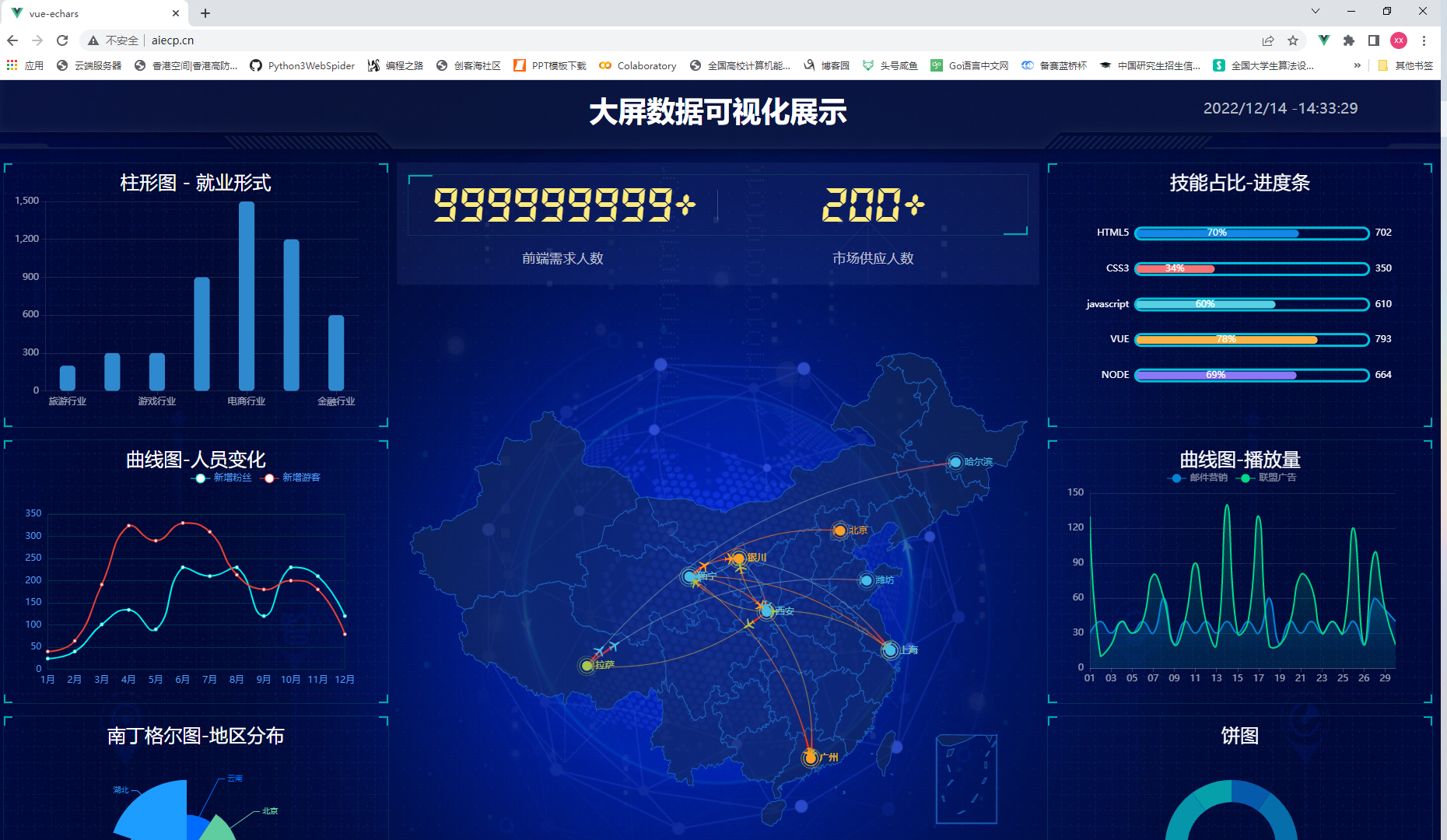The width and height of the screenshot is (1447, 840).
Task: Click the 潍坊 map marker
Action: pos(867,580)
